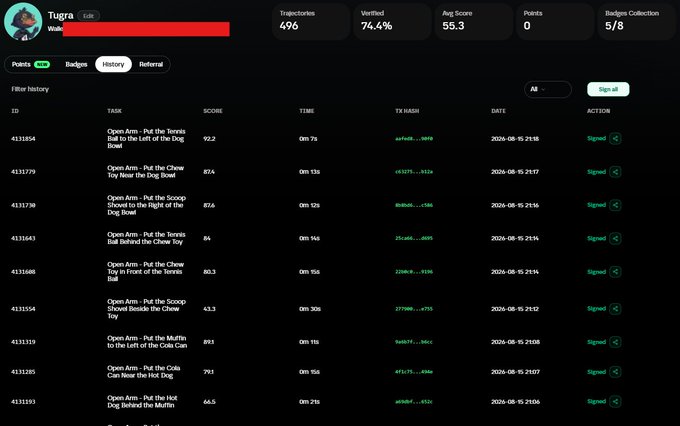Screen dimensions: 680x426
Task: Click the Sign all button
Action: pos(608,89)
